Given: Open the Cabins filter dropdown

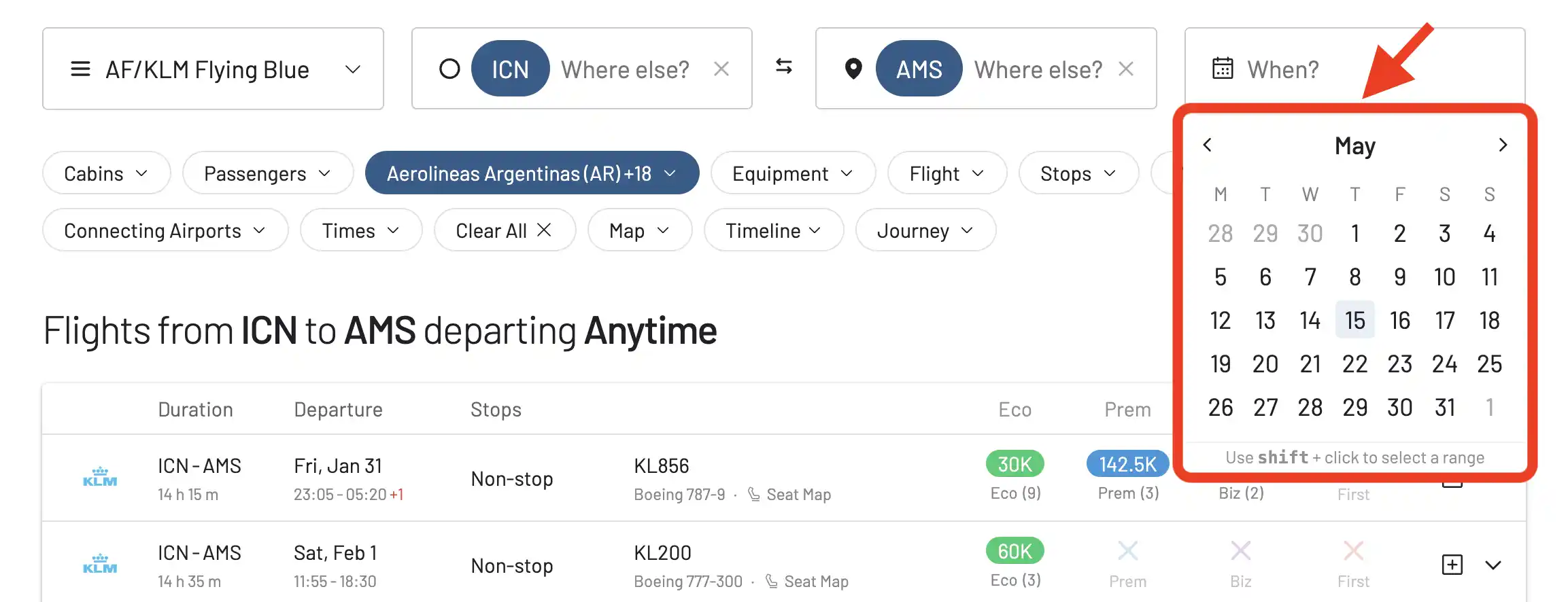Looking at the screenshot, I should (106, 173).
